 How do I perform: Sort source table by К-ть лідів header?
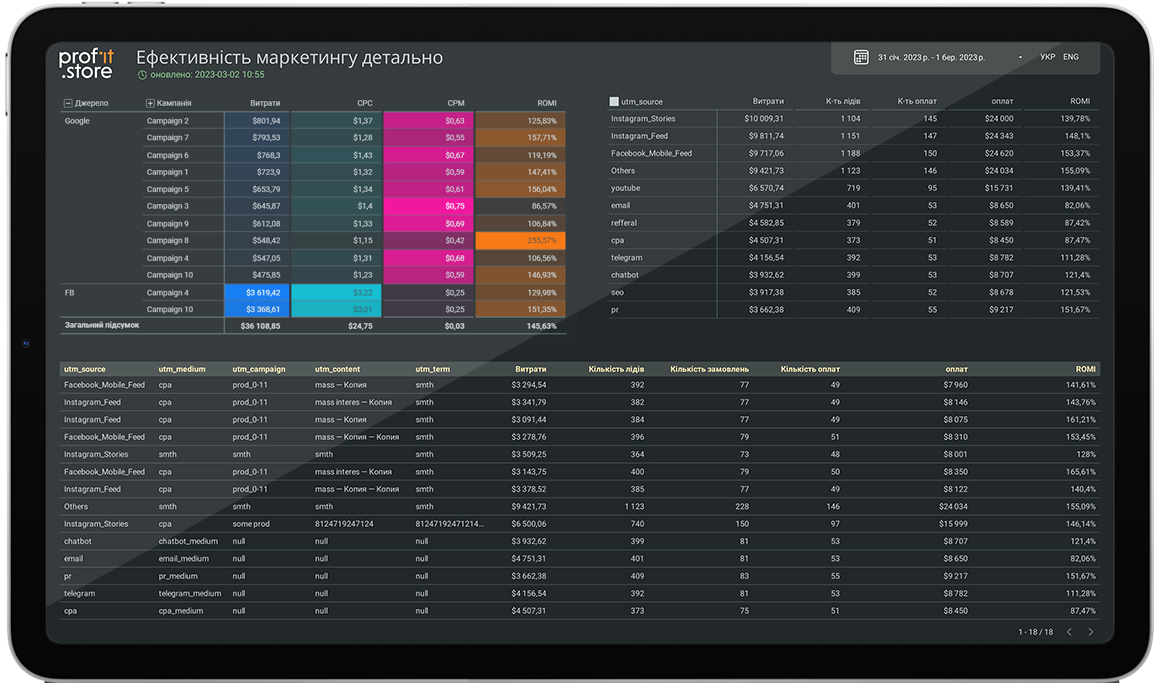(843, 101)
